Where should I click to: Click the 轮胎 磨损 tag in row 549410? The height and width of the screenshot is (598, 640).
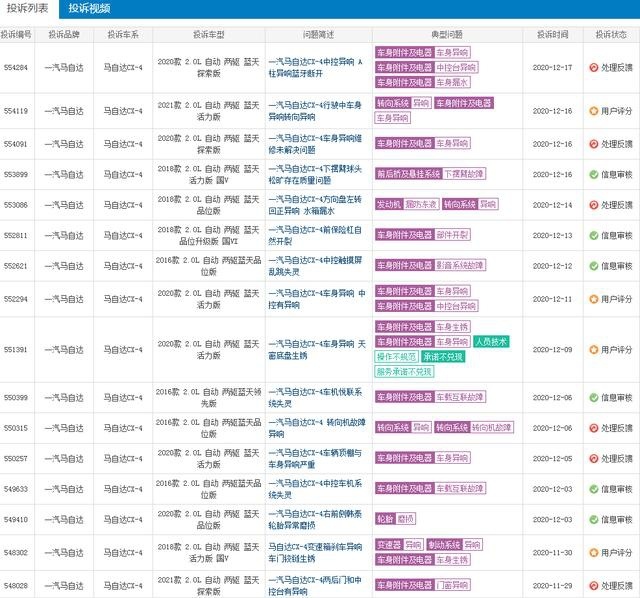click(x=395, y=519)
